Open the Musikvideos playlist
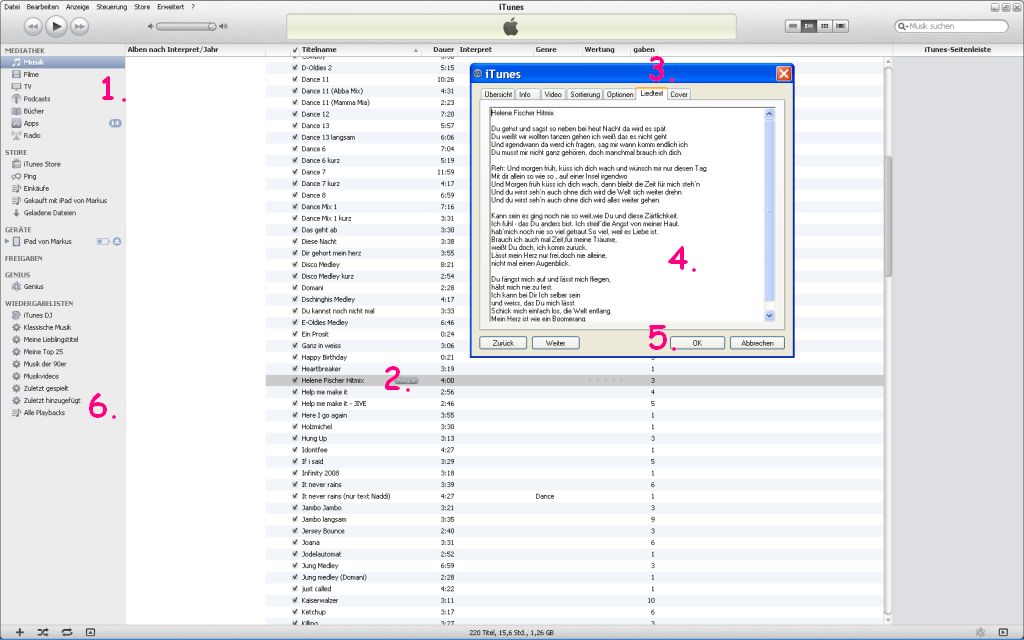This screenshot has width=1024, height=640. coord(40,377)
